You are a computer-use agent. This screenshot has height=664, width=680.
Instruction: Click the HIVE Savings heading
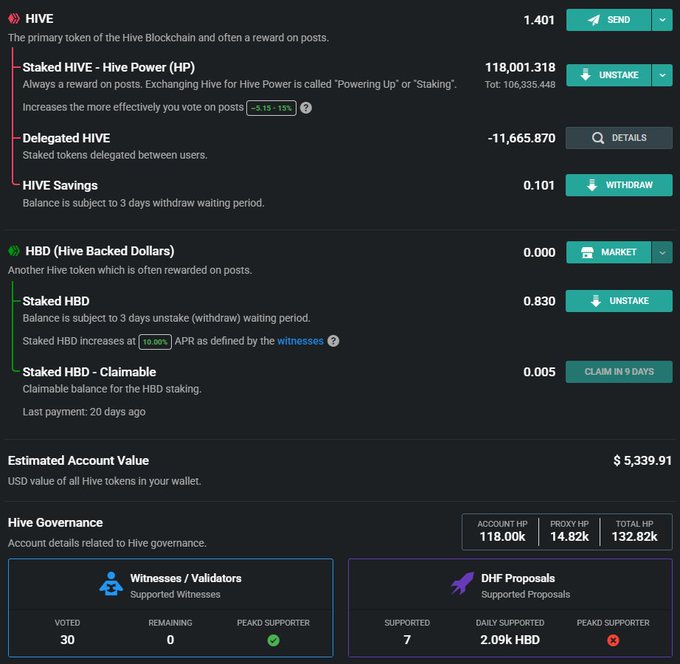(60, 186)
